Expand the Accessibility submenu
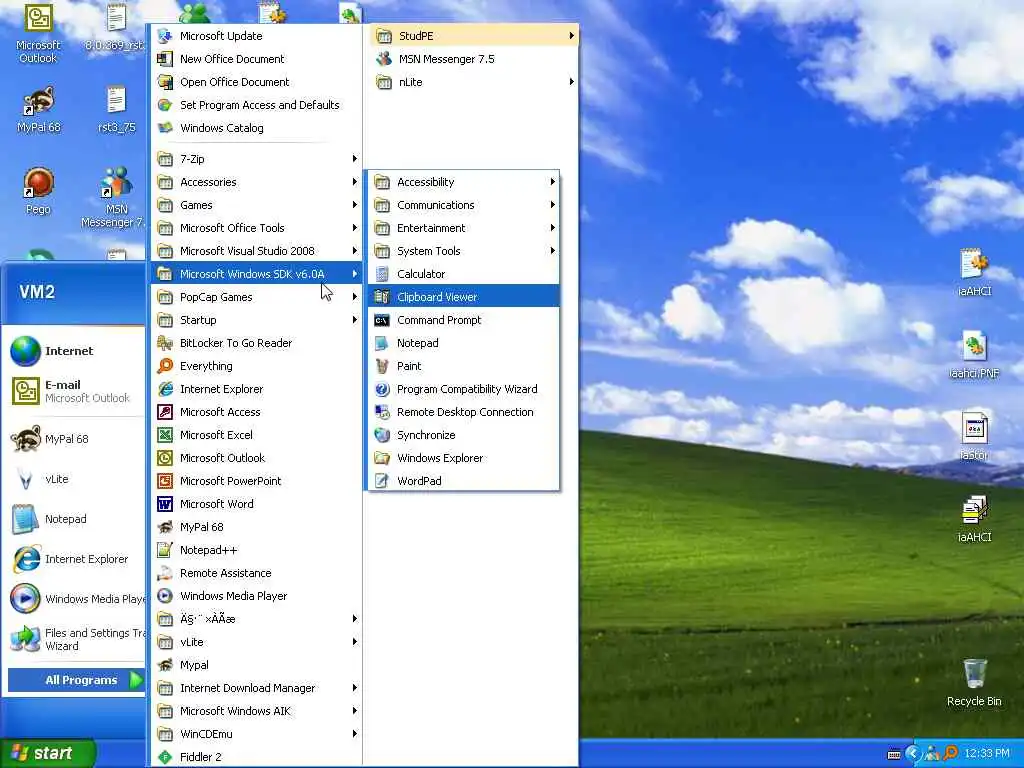 click(464, 182)
